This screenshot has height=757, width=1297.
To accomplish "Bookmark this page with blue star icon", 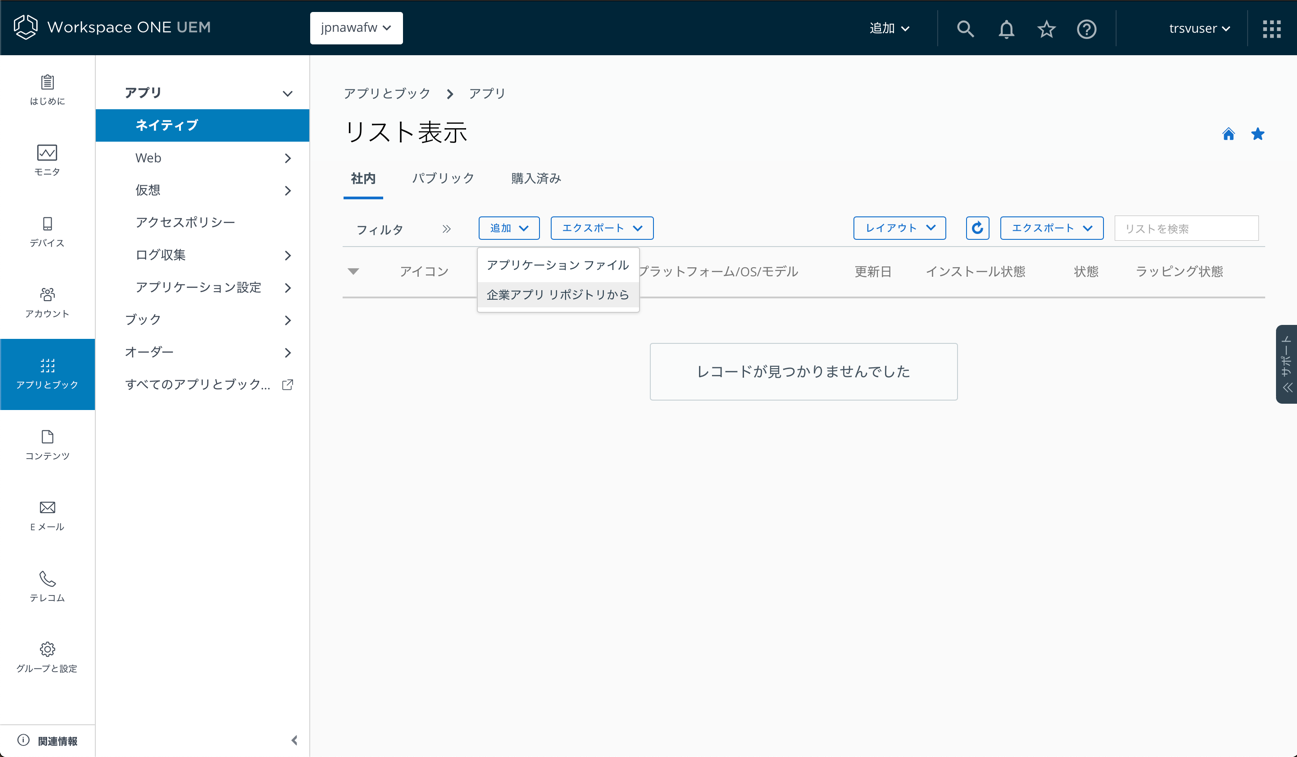I will (x=1258, y=134).
